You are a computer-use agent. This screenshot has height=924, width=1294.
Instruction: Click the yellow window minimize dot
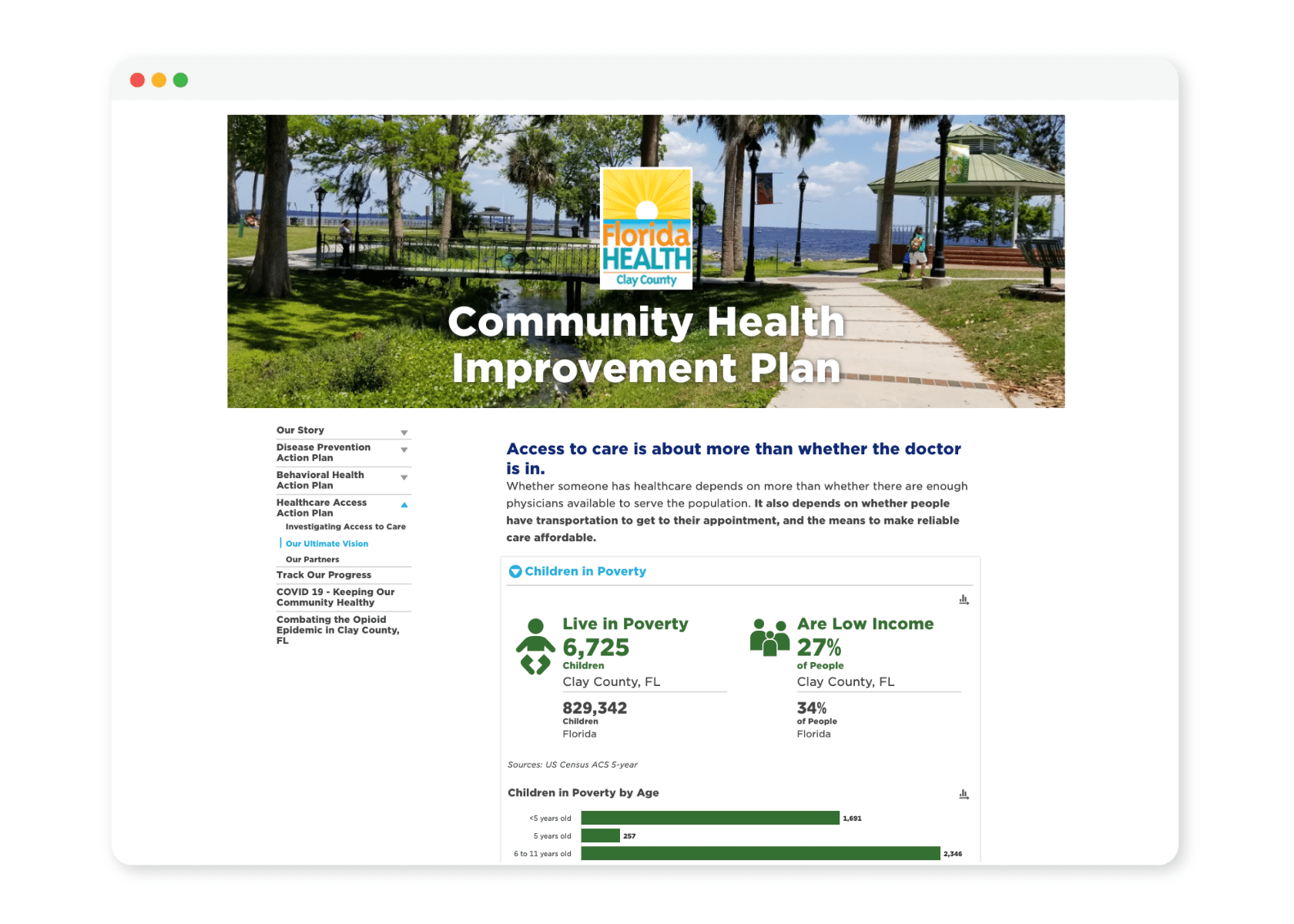tap(159, 80)
